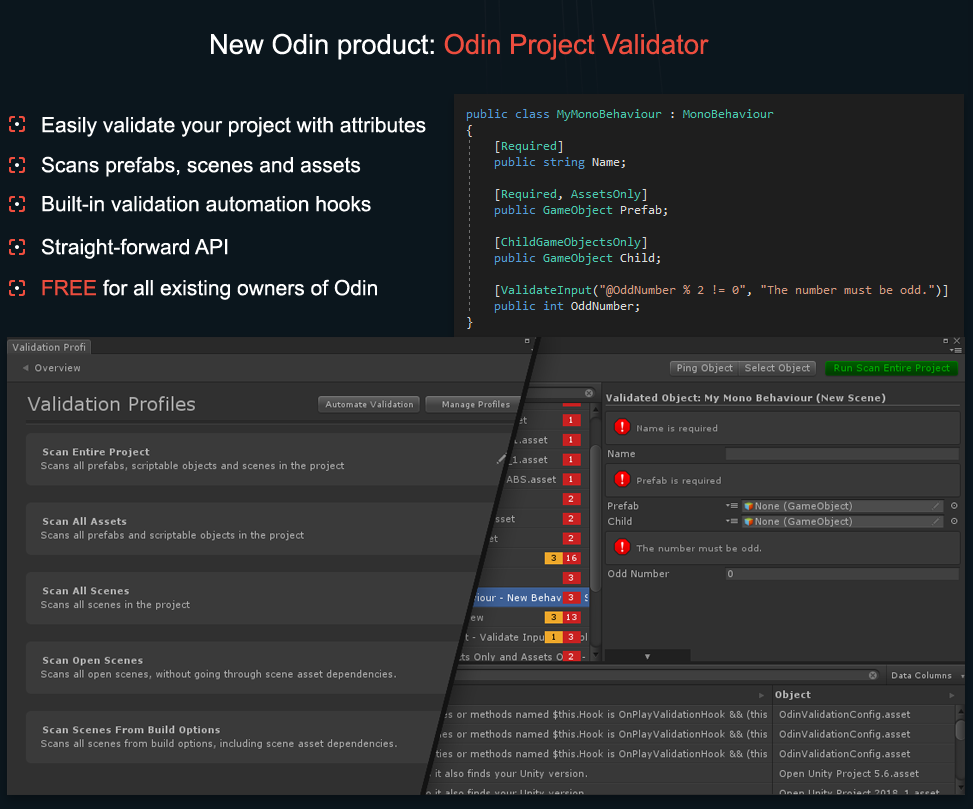Image resolution: width=973 pixels, height=809 pixels.
Task: Click the error icon beside "The number must be odd."
Action: [x=622, y=547]
